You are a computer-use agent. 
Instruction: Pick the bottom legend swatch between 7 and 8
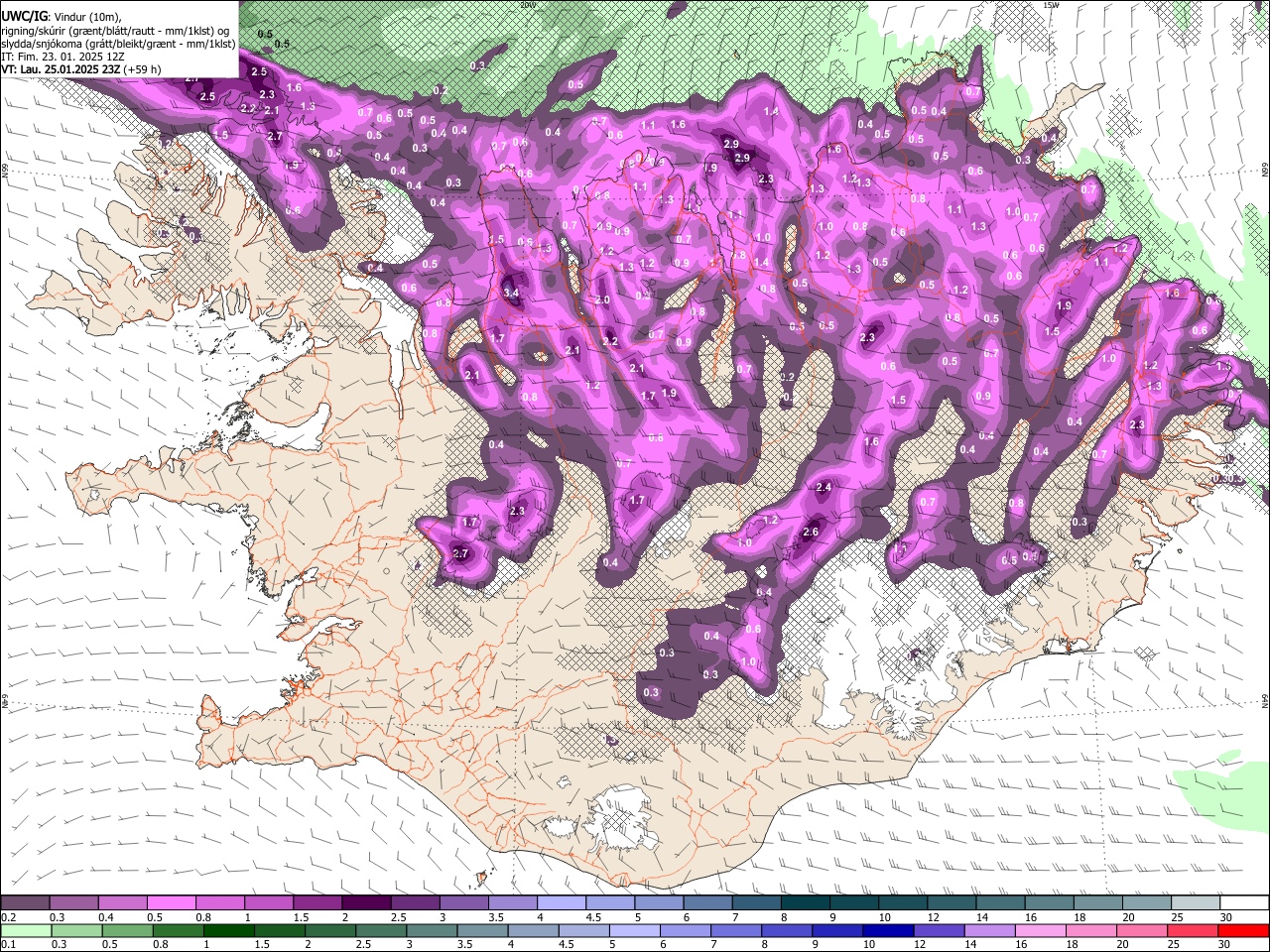tap(736, 930)
